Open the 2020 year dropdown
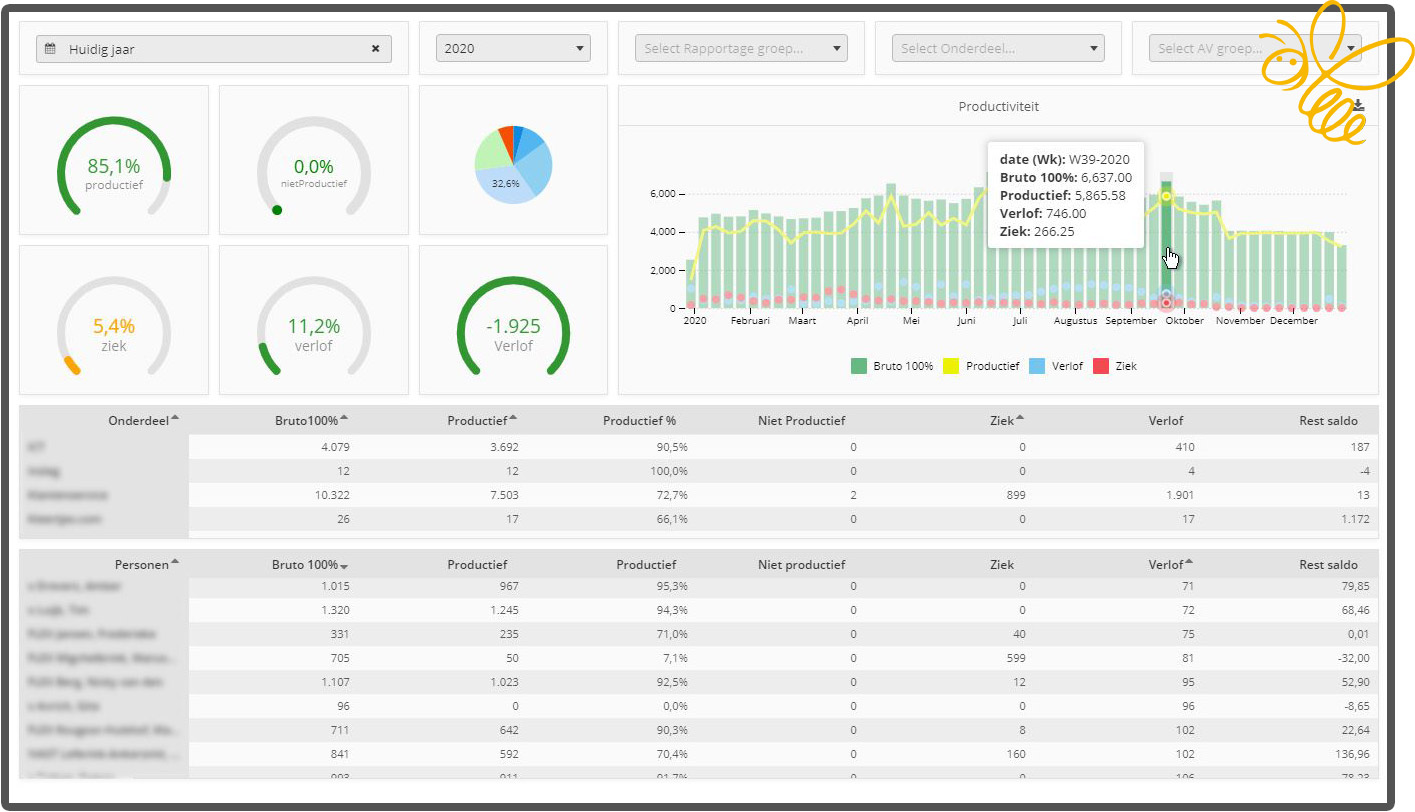1415x812 pixels. pos(513,48)
